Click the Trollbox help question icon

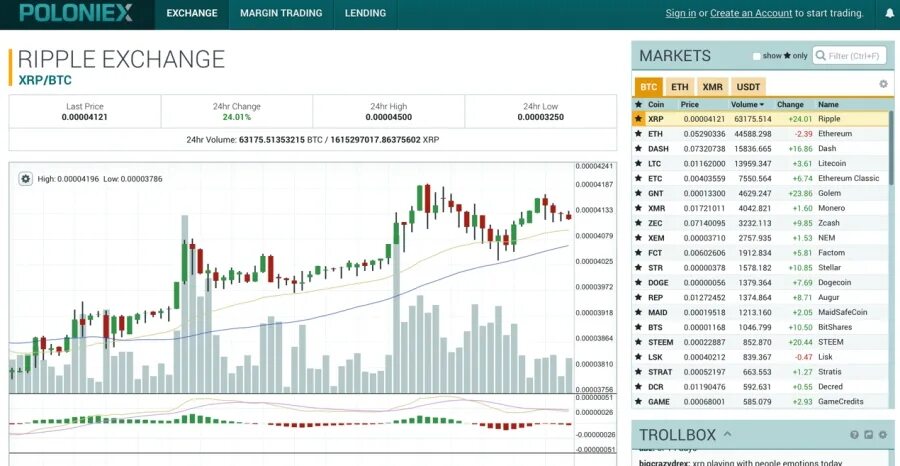[854, 435]
